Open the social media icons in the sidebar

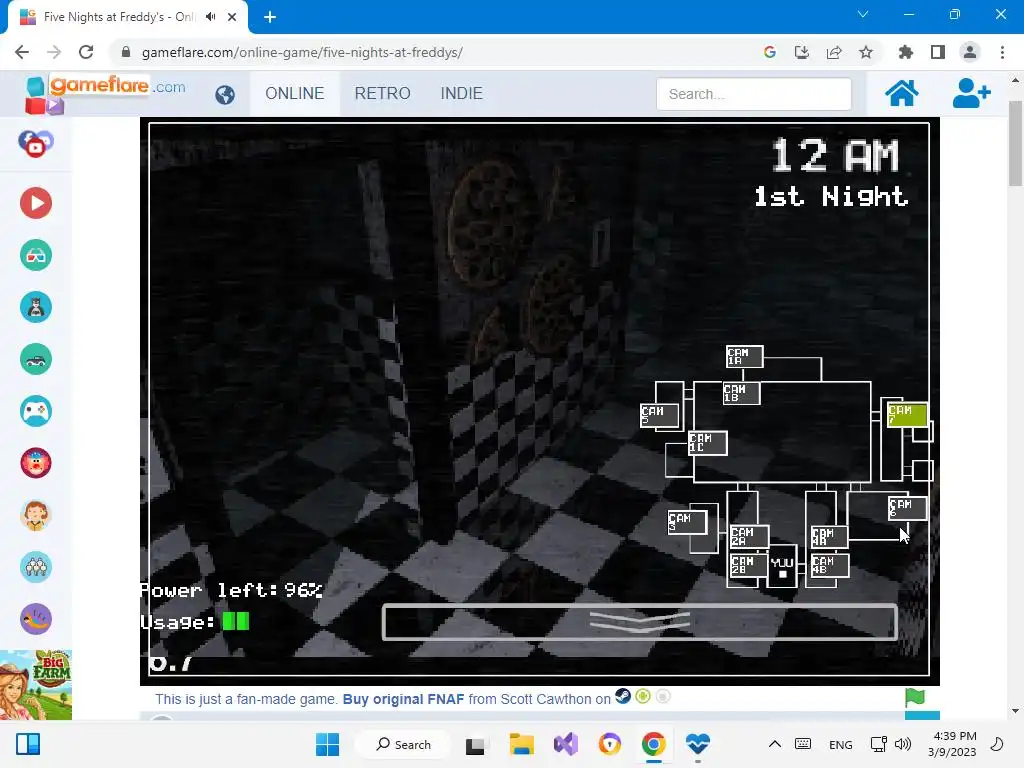tap(36, 144)
